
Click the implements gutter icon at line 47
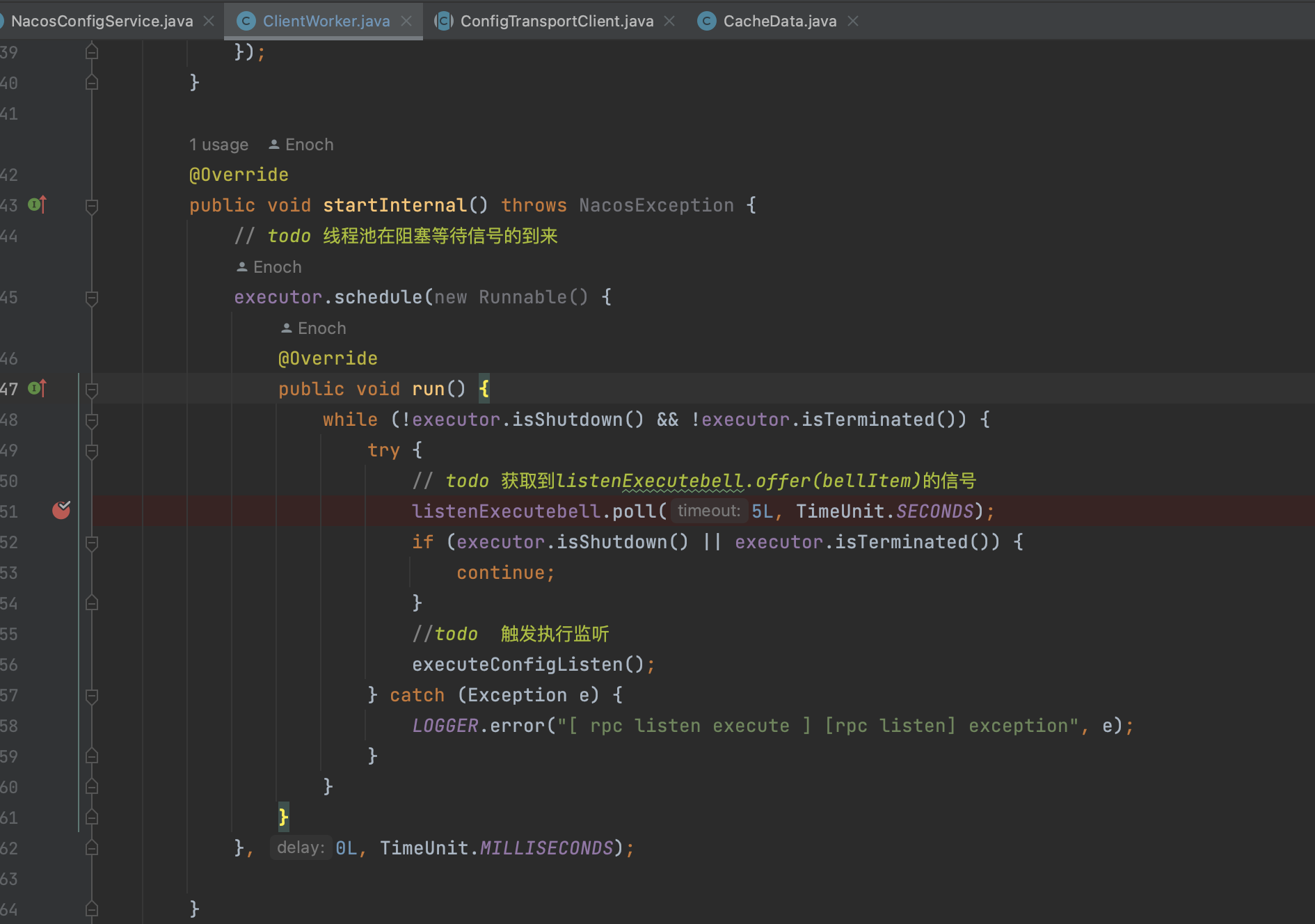pyautogui.click(x=37, y=388)
